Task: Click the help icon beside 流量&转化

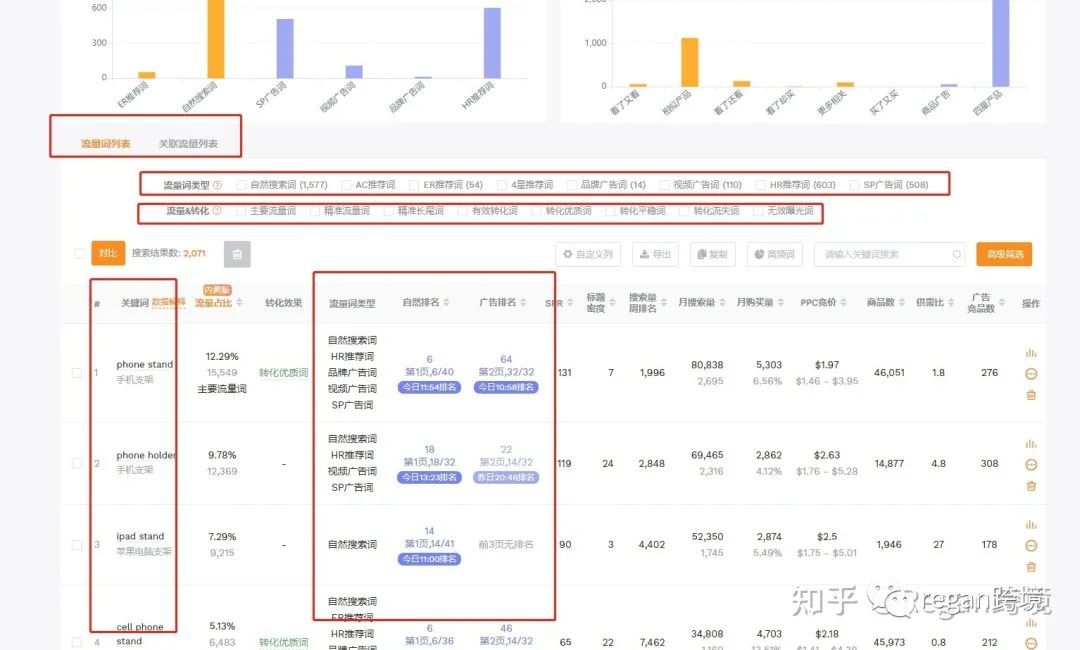Action: pos(217,211)
